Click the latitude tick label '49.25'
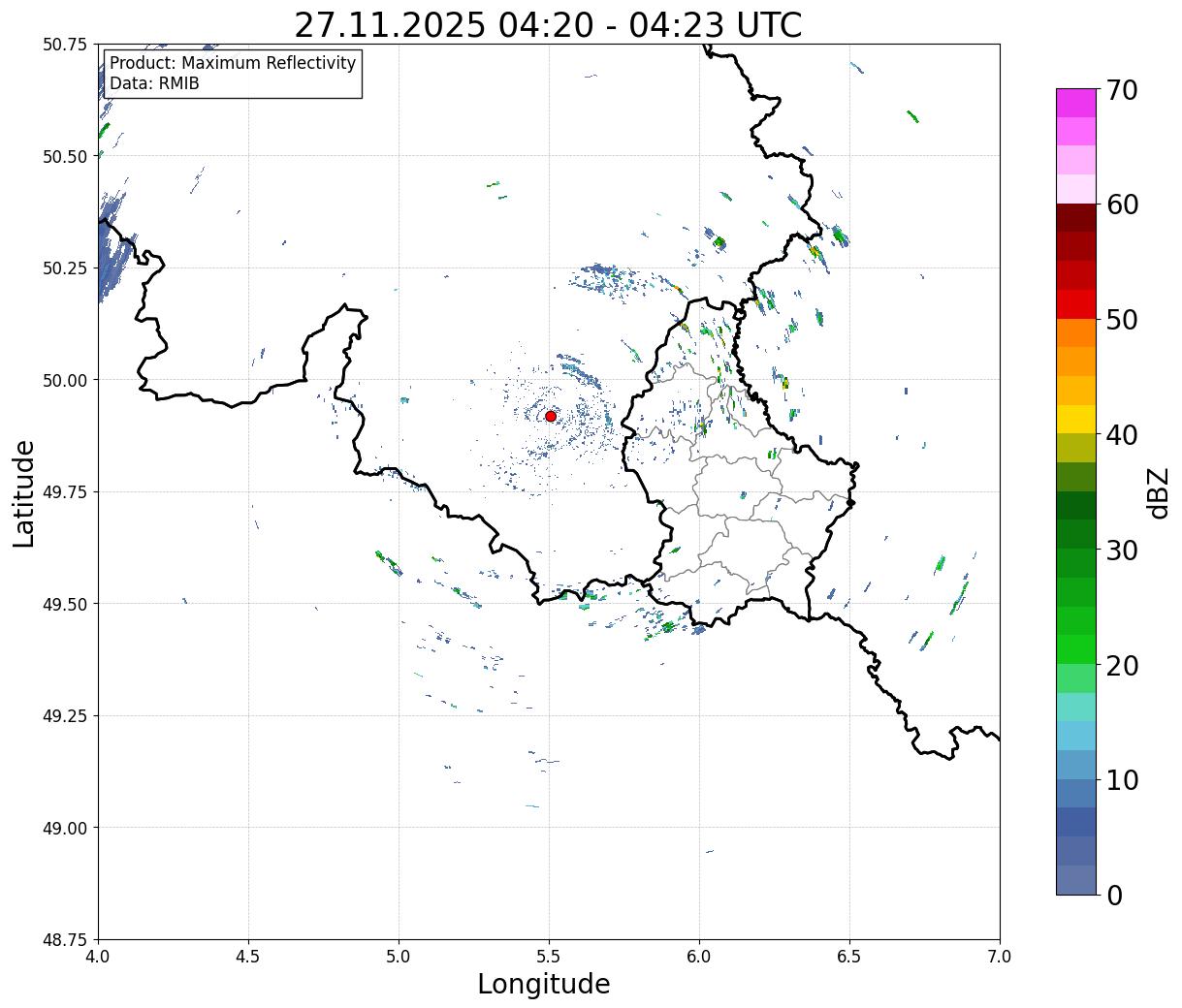 (x=65, y=716)
